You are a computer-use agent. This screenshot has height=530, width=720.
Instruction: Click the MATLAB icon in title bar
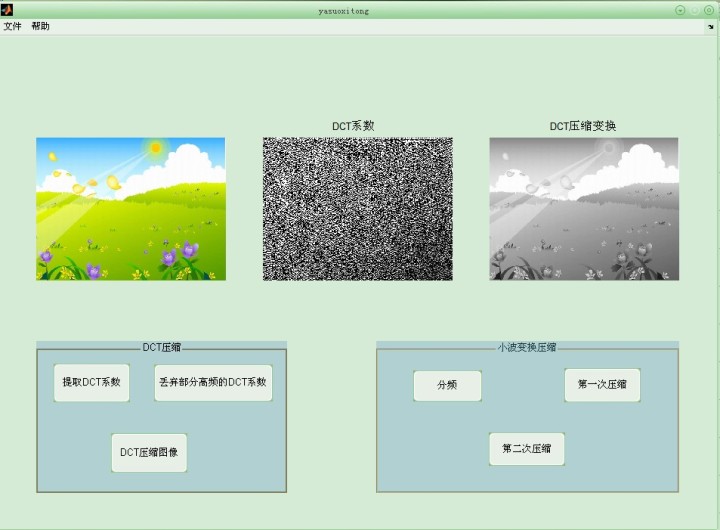pos(7,10)
